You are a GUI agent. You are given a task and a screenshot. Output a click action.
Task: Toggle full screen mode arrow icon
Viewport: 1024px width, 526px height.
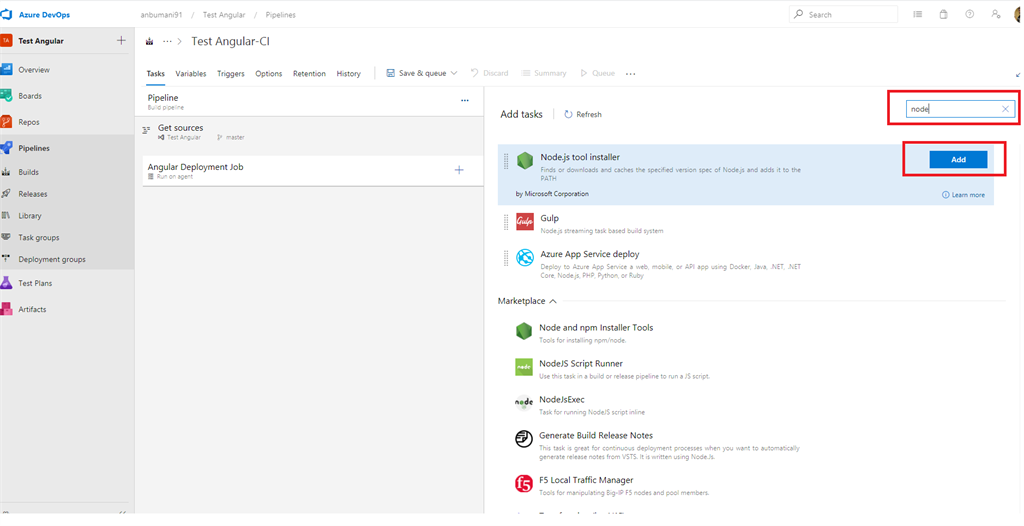1018,74
